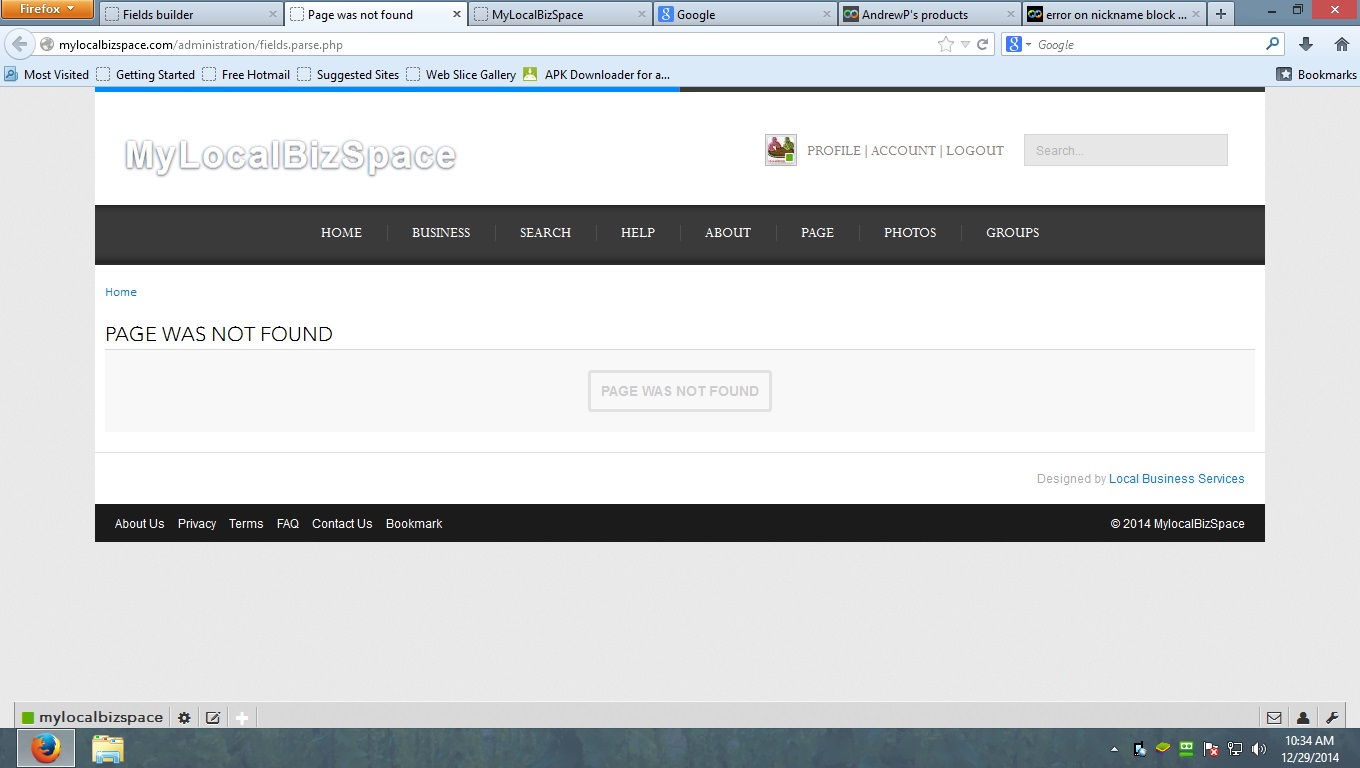Switch to error on nickname block tab
This screenshot has width=1360, height=768.
[x=1114, y=14]
